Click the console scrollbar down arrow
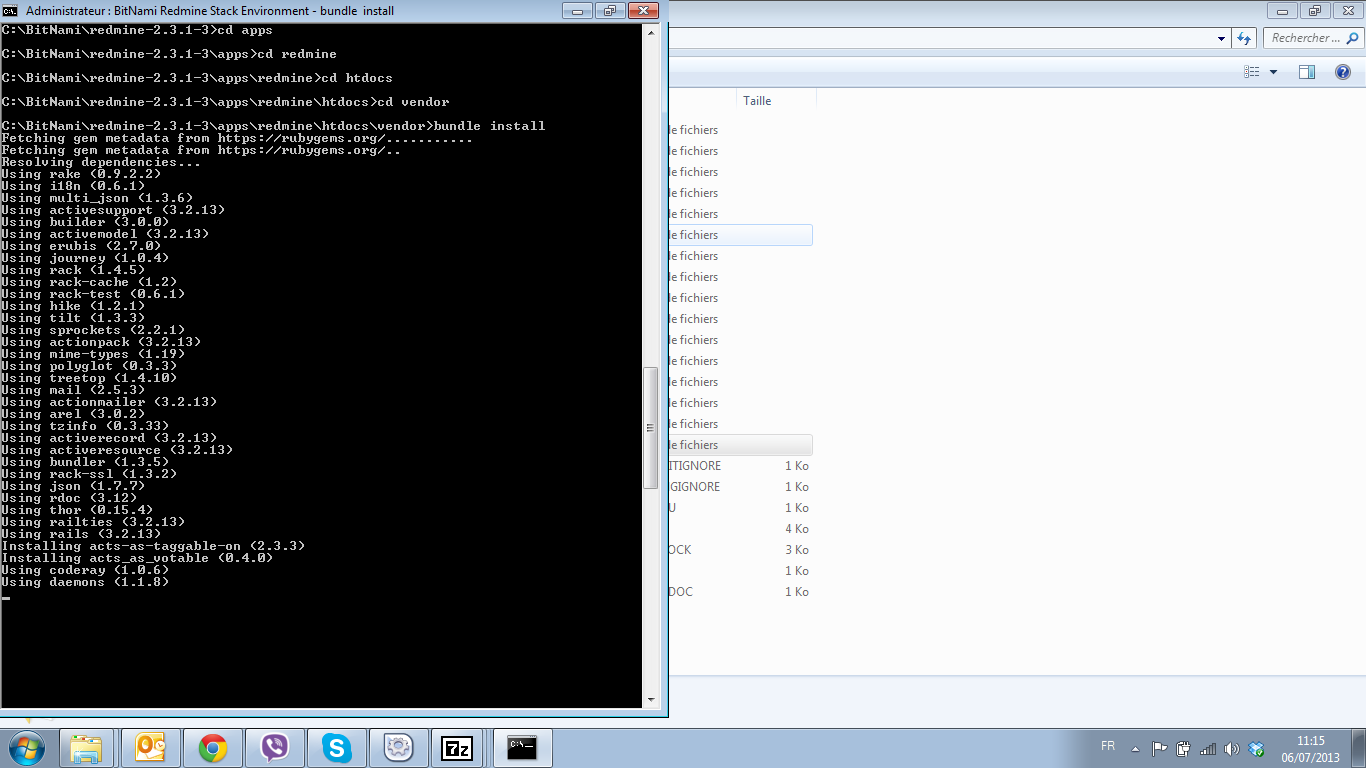Screen dimensions: 1366x768 tap(651, 700)
